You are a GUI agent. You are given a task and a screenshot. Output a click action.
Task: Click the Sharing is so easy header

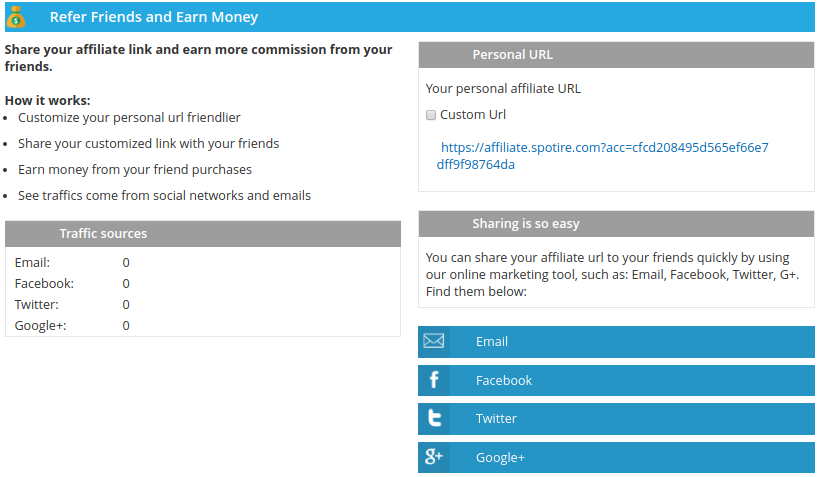tap(616, 224)
